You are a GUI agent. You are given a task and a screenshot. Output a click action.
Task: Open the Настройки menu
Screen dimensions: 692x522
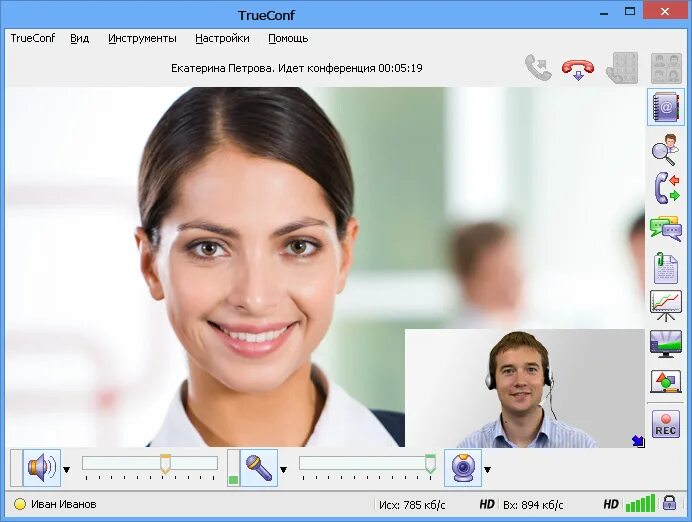click(222, 38)
